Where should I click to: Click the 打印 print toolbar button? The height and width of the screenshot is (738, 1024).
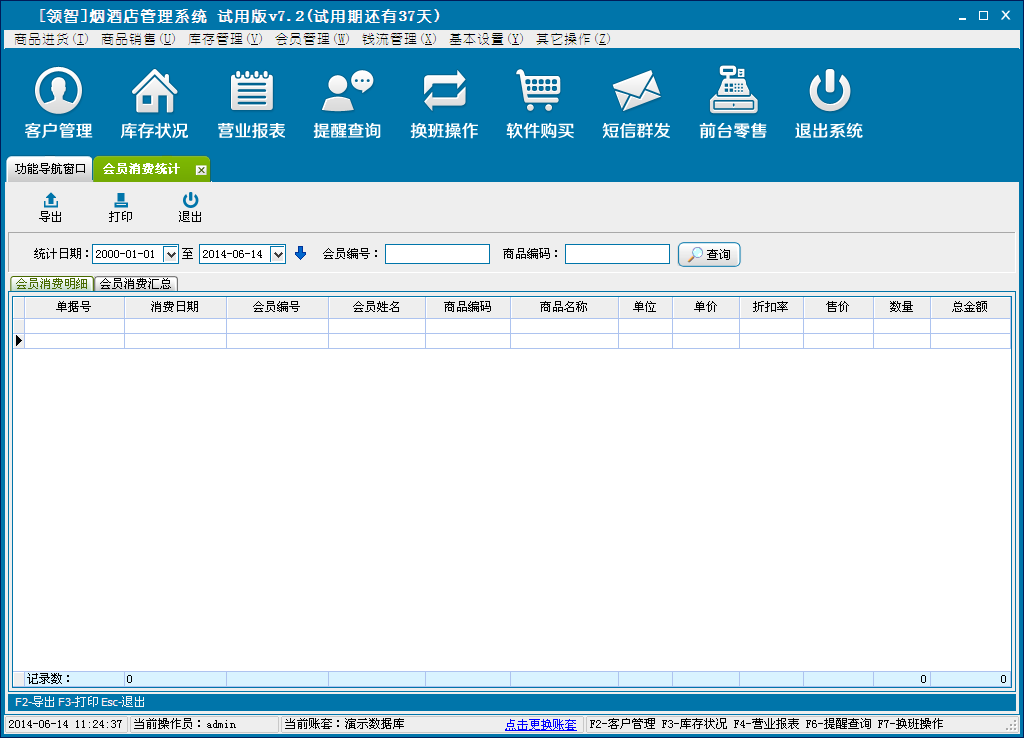[120, 208]
